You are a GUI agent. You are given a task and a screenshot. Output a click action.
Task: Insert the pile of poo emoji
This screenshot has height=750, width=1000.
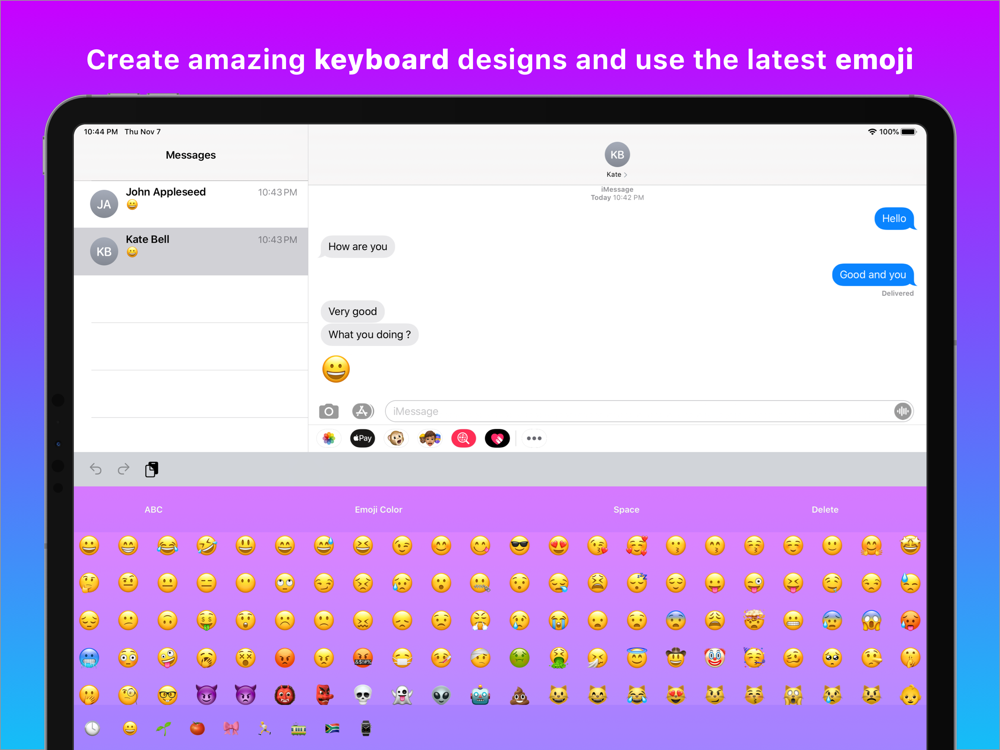point(520,695)
